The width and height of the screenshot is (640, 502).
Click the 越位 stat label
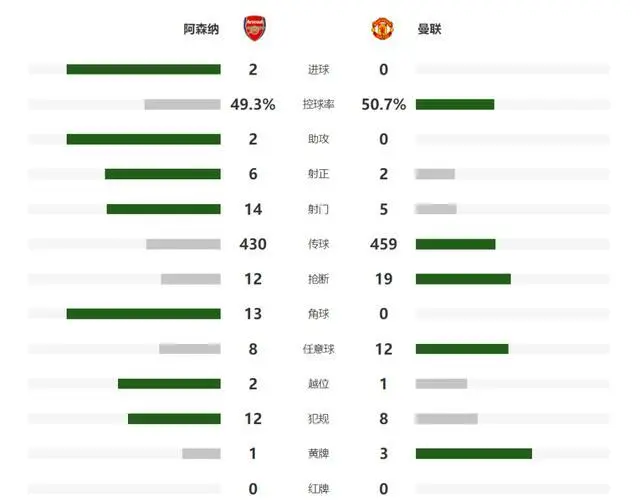(x=318, y=384)
